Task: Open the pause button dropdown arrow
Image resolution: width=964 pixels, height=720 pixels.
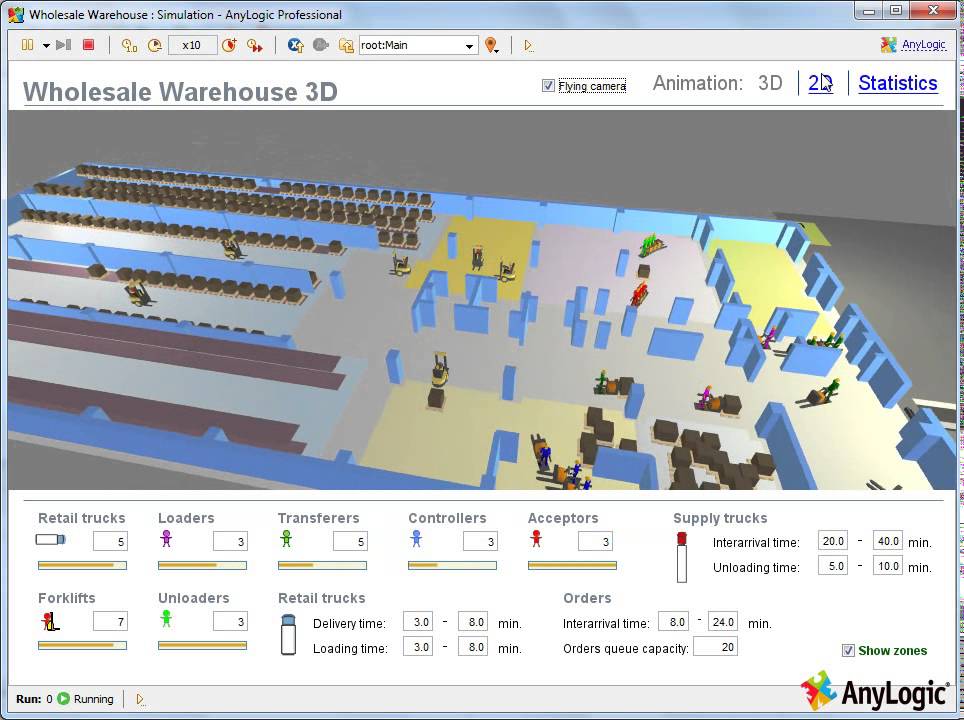Action: pyautogui.click(x=46, y=45)
